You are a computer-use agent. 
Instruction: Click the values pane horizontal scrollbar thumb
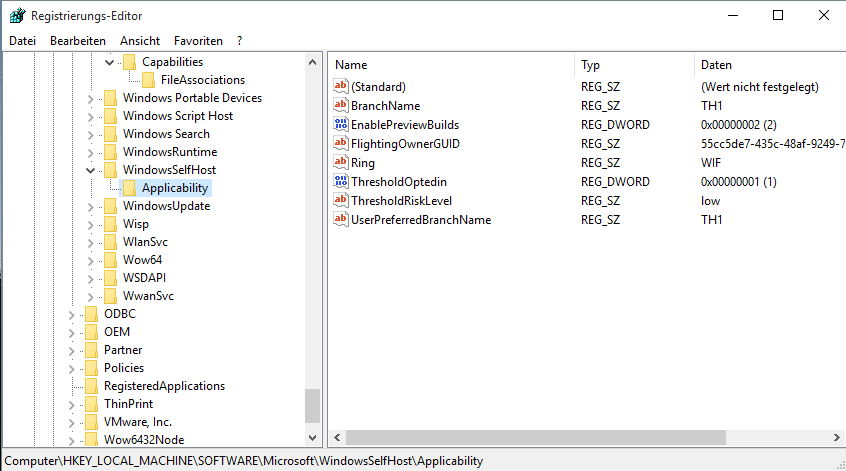tap(536, 438)
